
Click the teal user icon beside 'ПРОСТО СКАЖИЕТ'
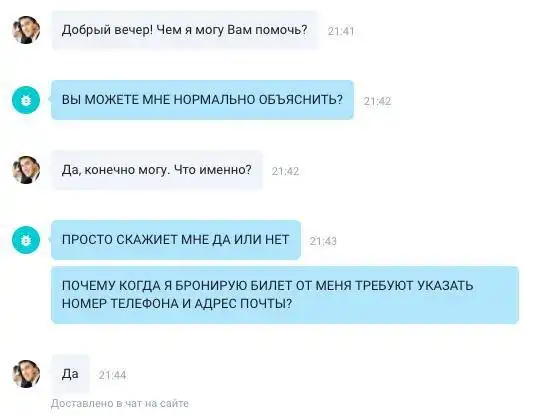26,240
